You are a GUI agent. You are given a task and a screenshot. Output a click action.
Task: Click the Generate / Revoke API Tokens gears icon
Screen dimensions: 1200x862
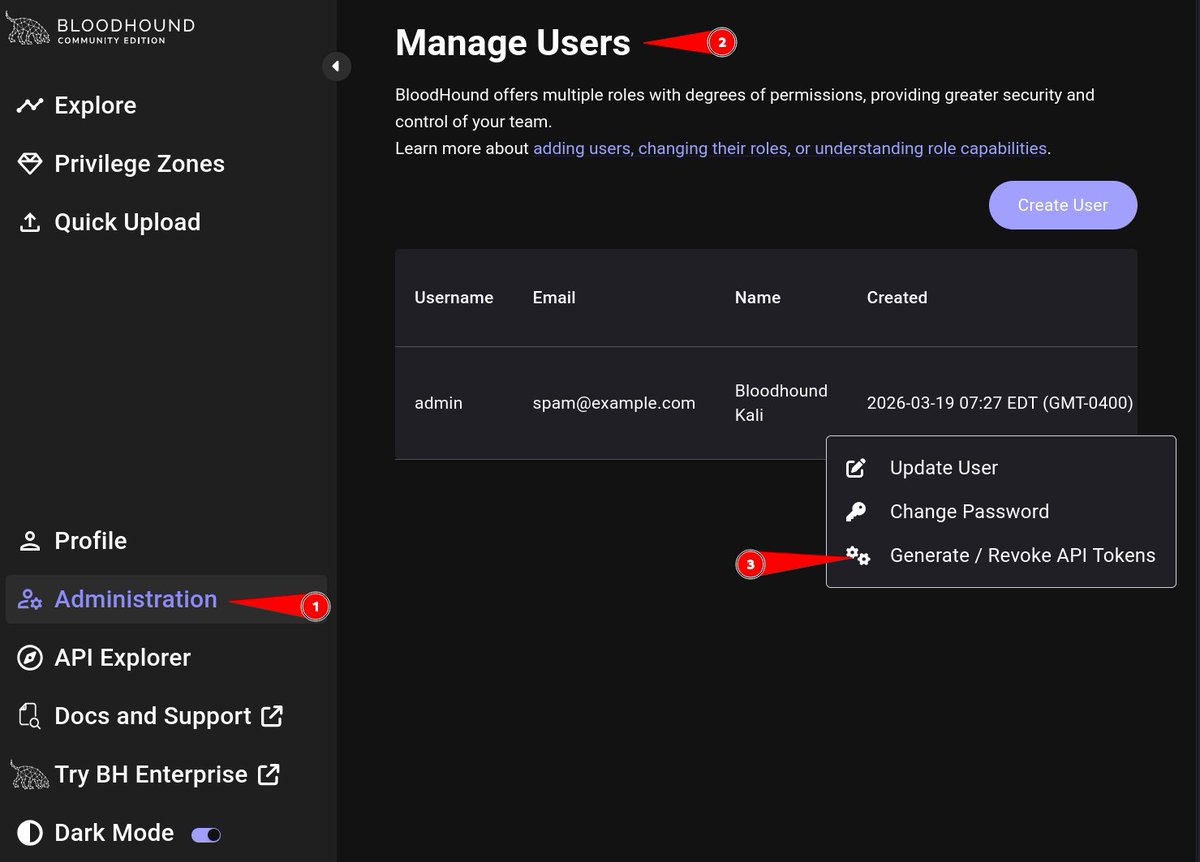click(x=858, y=556)
